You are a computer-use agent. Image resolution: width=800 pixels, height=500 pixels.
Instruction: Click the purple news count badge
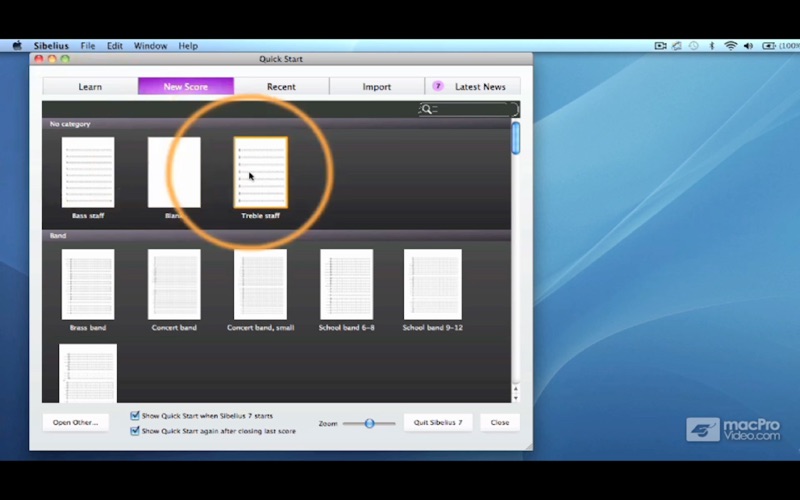[438, 86]
